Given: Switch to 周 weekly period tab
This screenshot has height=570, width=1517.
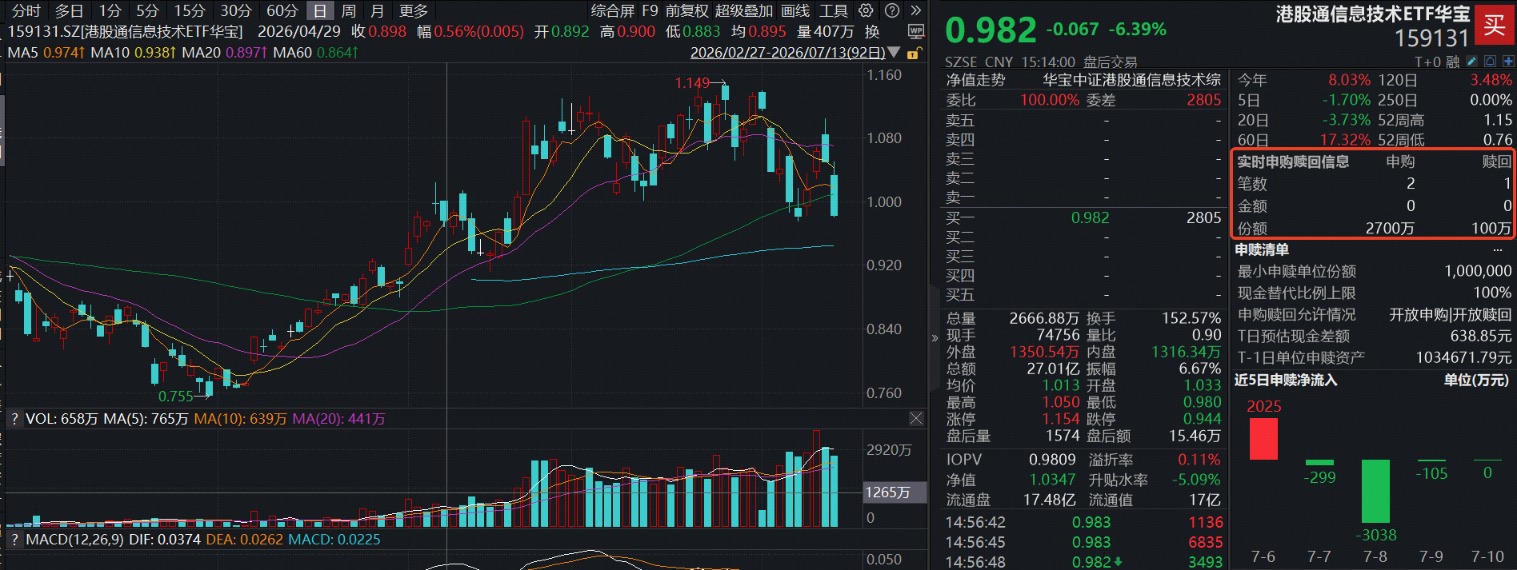Looking at the screenshot, I should (348, 11).
